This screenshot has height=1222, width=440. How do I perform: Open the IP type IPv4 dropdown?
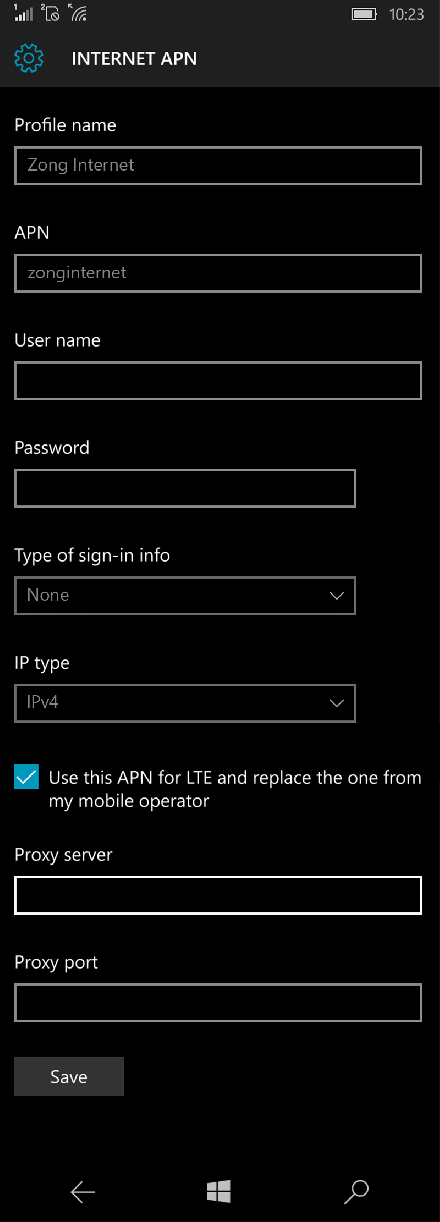pyautogui.click(x=185, y=703)
